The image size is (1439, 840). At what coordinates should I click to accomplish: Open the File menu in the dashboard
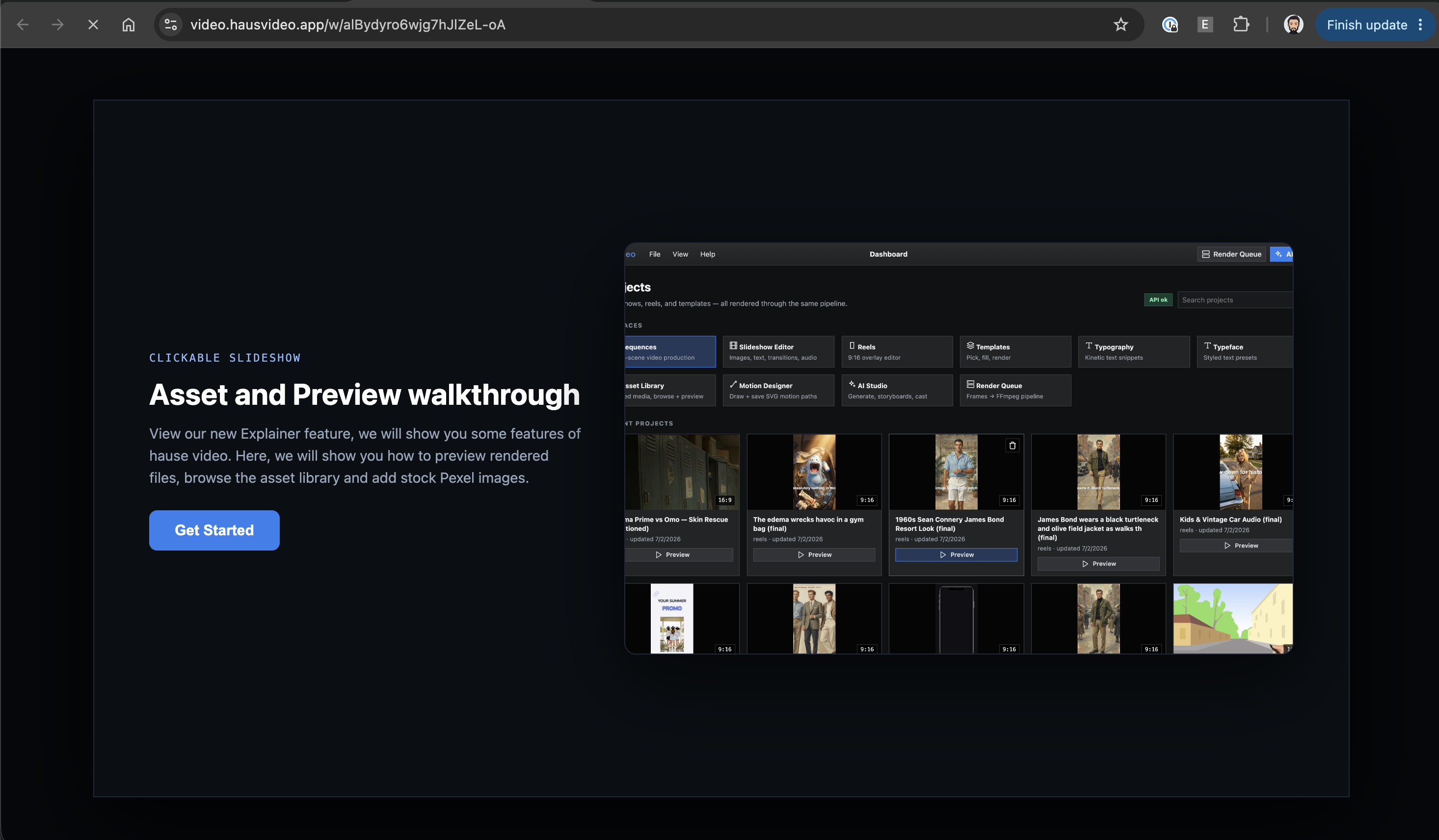(x=654, y=254)
